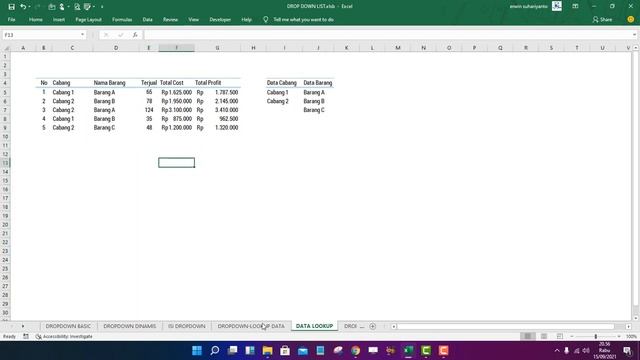Click the vertical scrollbar down arrow
640x360 pixels.
tap(636, 318)
